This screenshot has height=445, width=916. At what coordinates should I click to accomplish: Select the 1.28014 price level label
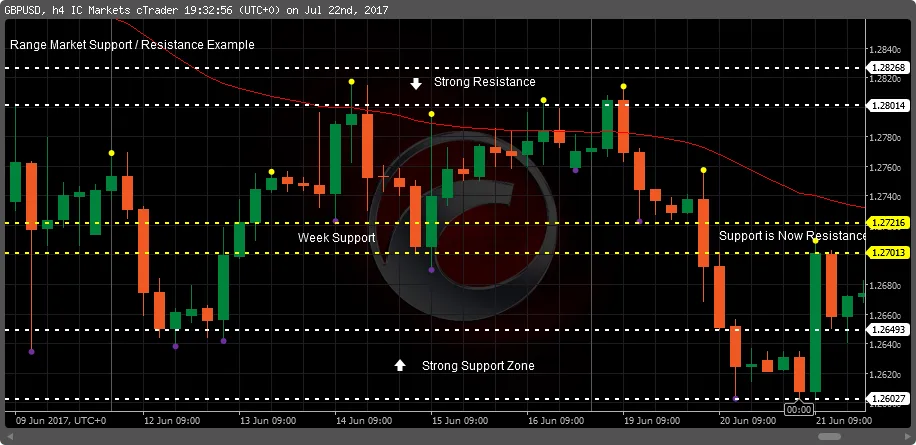click(x=887, y=106)
